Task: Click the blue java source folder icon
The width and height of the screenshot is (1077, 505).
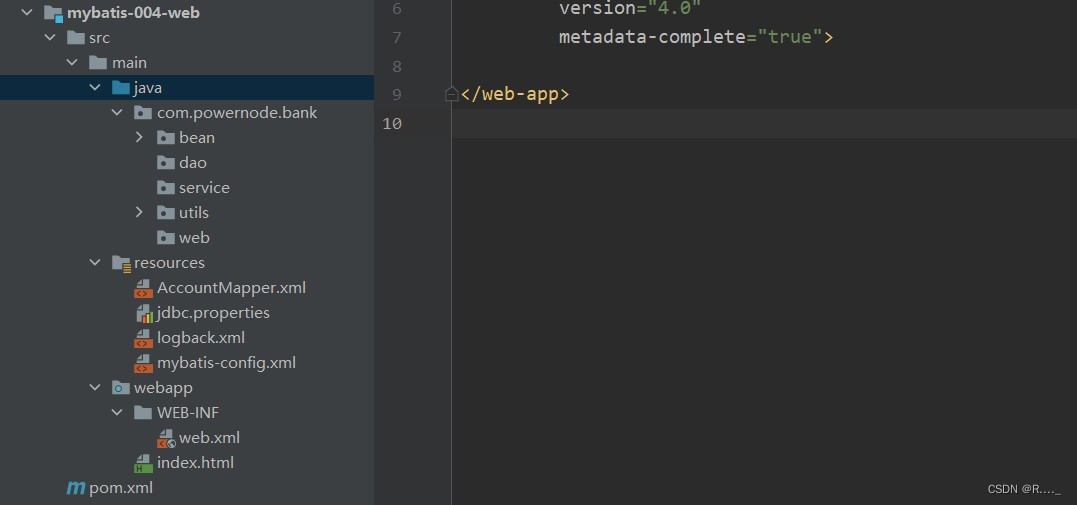Action: pos(121,88)
